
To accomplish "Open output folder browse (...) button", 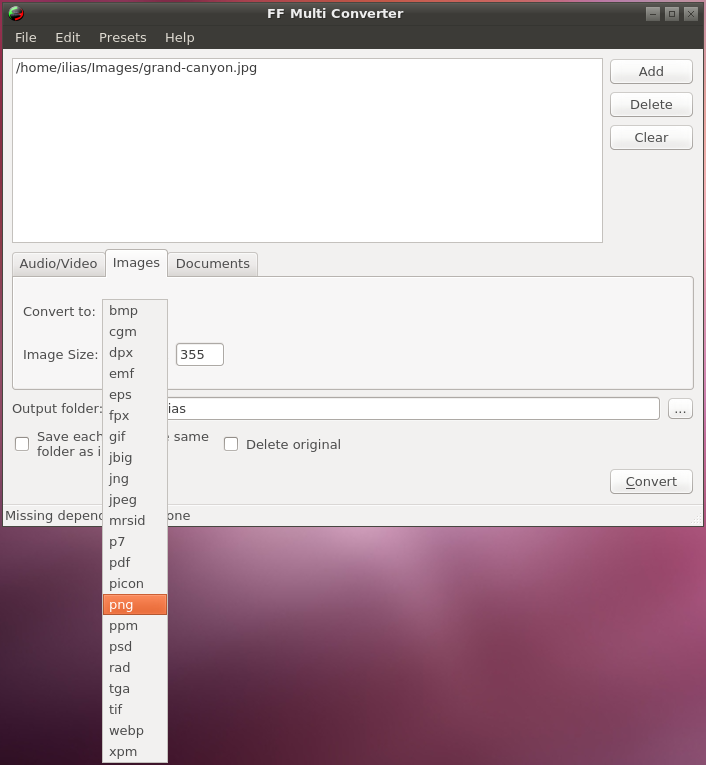I will pos(680,409).
